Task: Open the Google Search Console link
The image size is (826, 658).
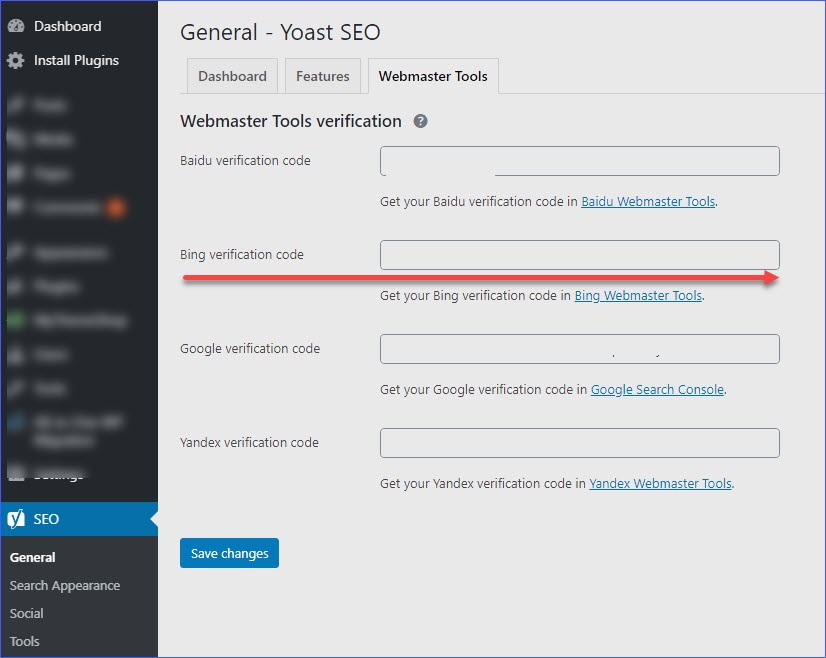Action: pyautogui.click(x=657, y=389)
